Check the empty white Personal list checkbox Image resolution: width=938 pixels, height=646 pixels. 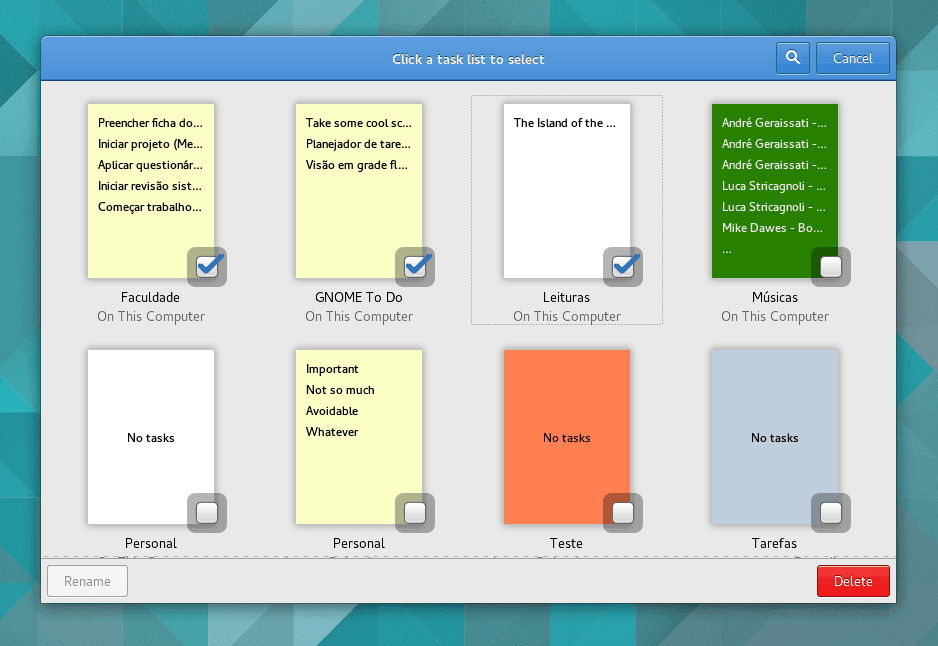click(x=207, y=513)
